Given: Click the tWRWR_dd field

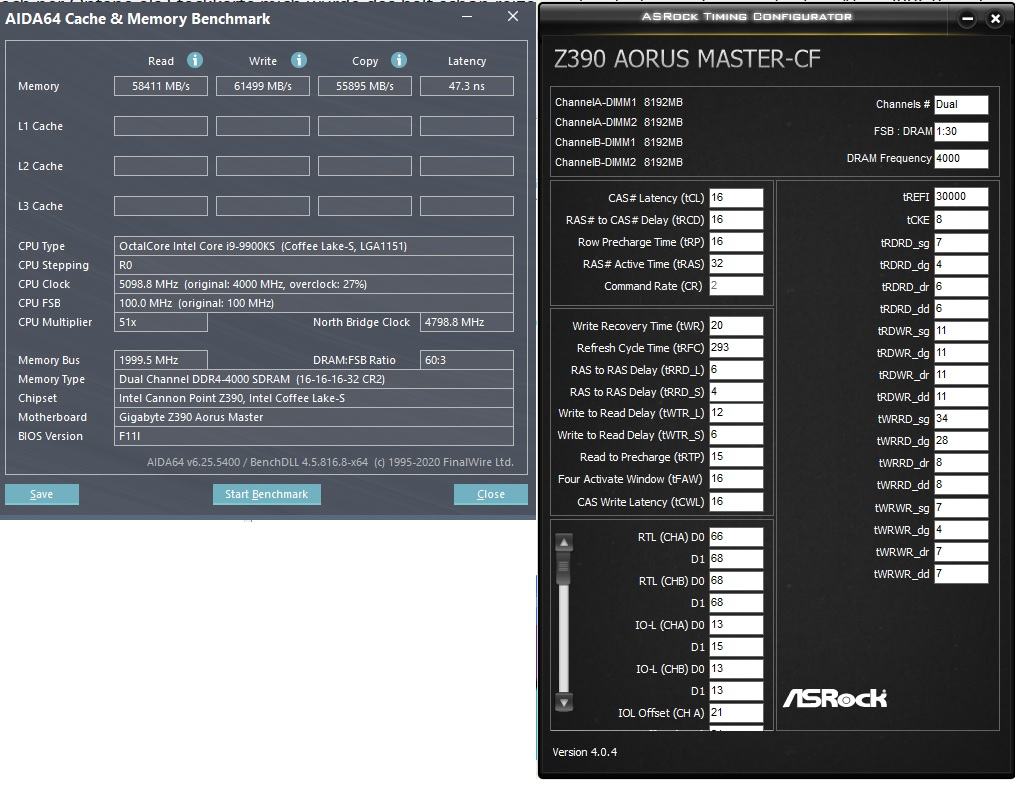Looking at the screenshot, I should (961, 574).
